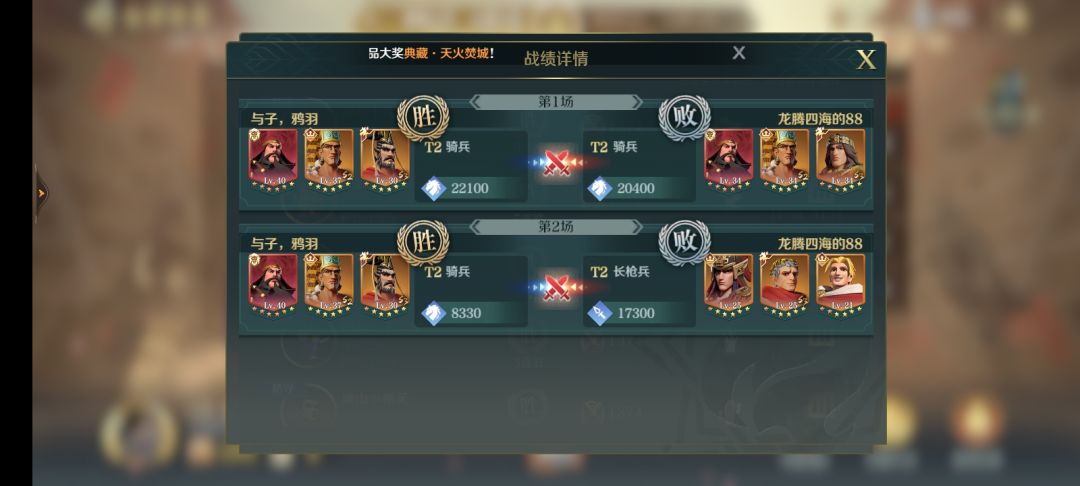Screen dimensions: 1080x486
Task: Click the left arrow of the 第1场 header
Action: click(x=475, y=102)
